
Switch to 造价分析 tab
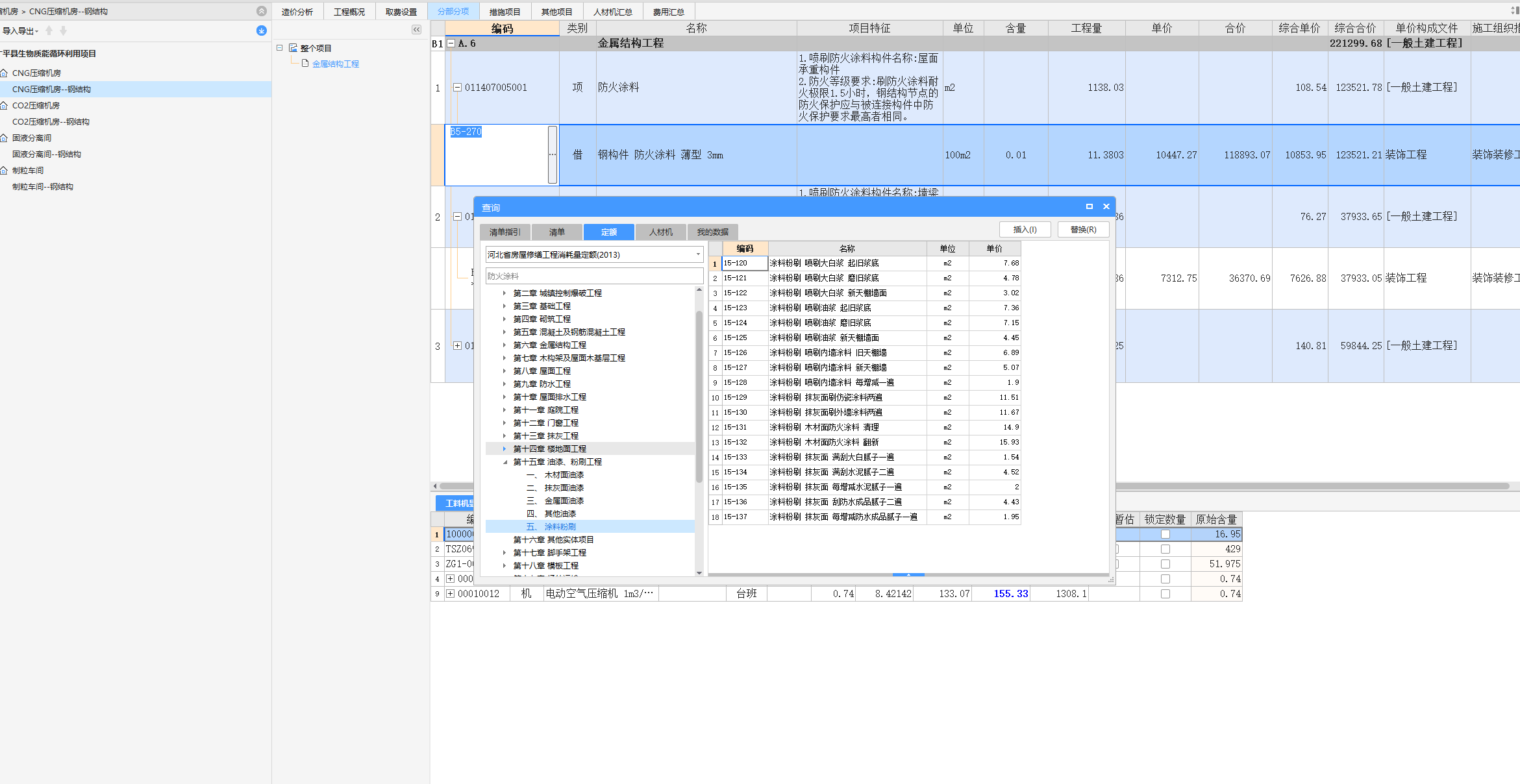pos(297,12)
